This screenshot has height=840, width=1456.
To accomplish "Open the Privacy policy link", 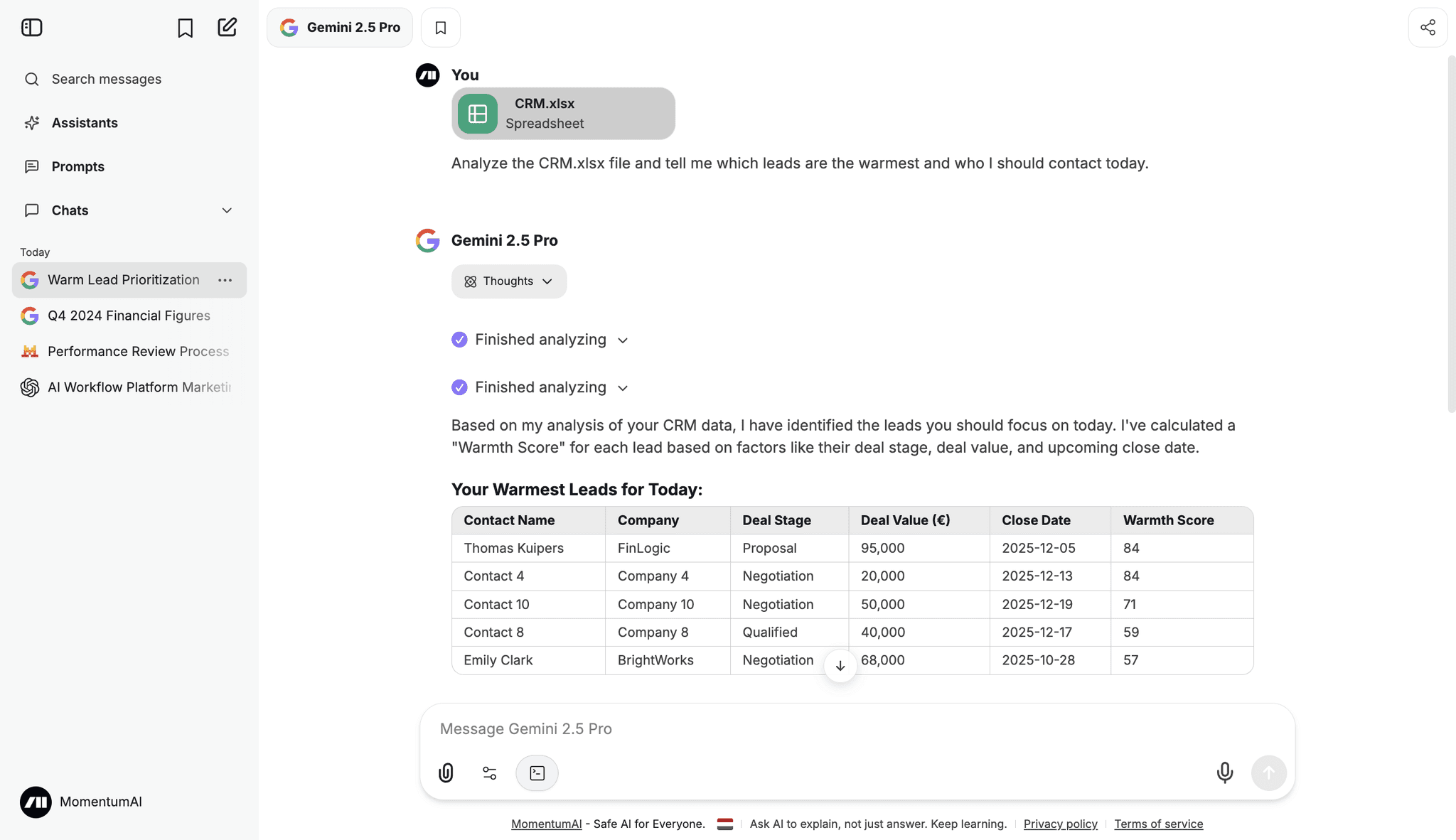I will click(1060, 824).
